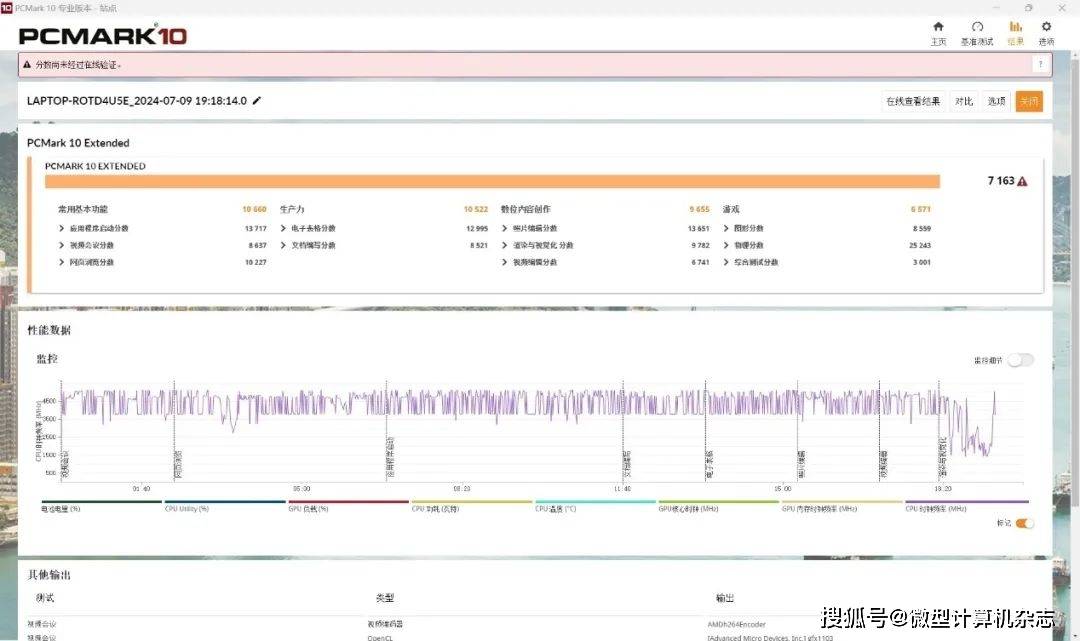
Task: Click the 'PCMark 10 Extended' heading
Action: click(78, 143)
